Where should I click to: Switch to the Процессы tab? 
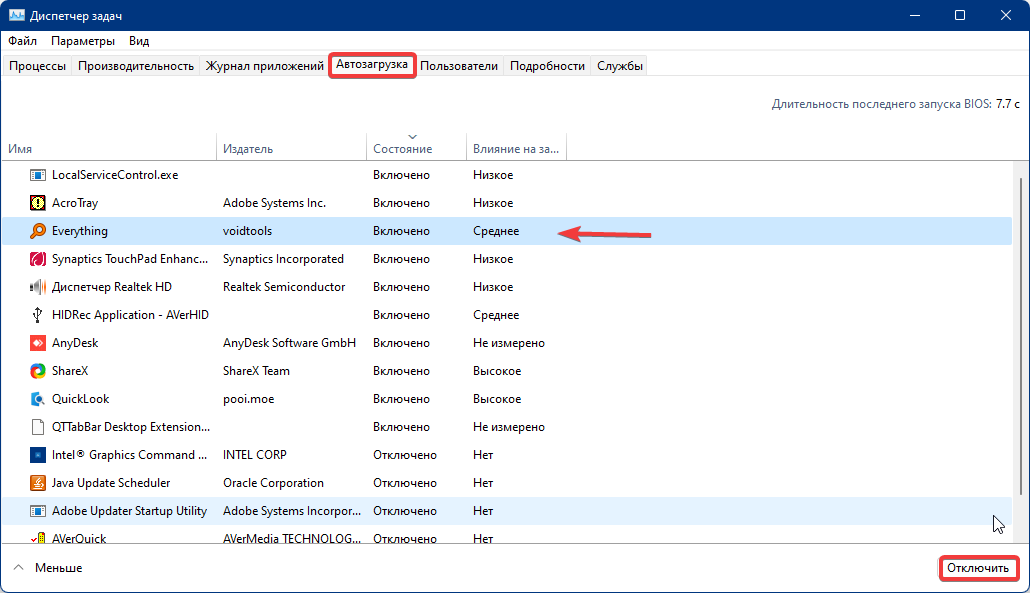tap(37, 66)
